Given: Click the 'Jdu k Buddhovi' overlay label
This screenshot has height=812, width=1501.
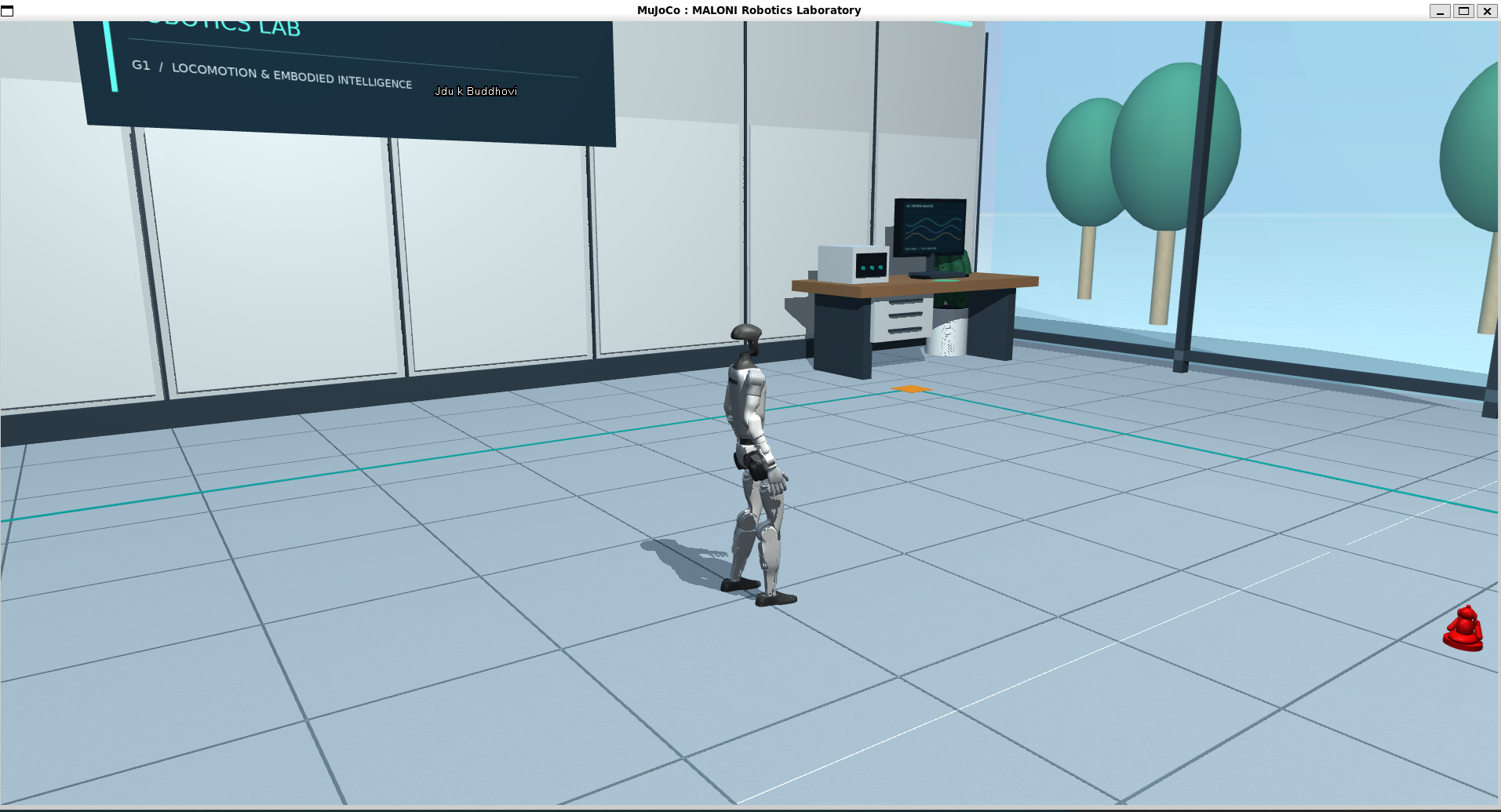Looking at the screenshot, I should pyautogui.click(x=475, y=91).
